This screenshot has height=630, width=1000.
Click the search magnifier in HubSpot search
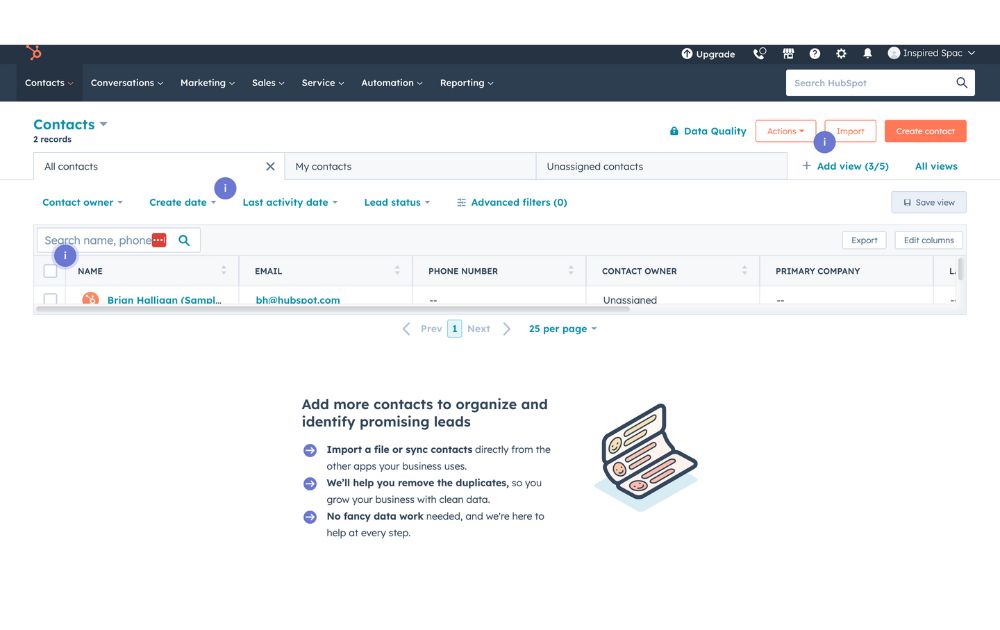(x=961, y=83)
